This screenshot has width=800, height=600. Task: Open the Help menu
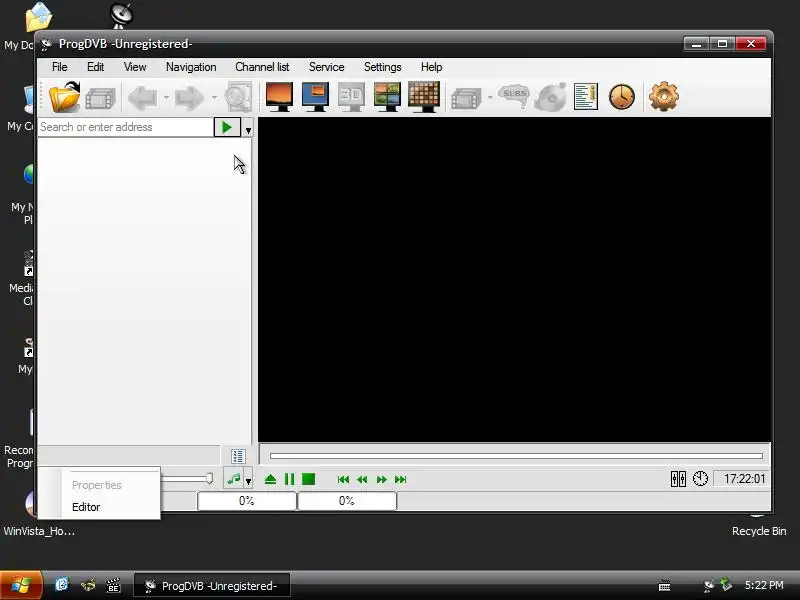431,67
